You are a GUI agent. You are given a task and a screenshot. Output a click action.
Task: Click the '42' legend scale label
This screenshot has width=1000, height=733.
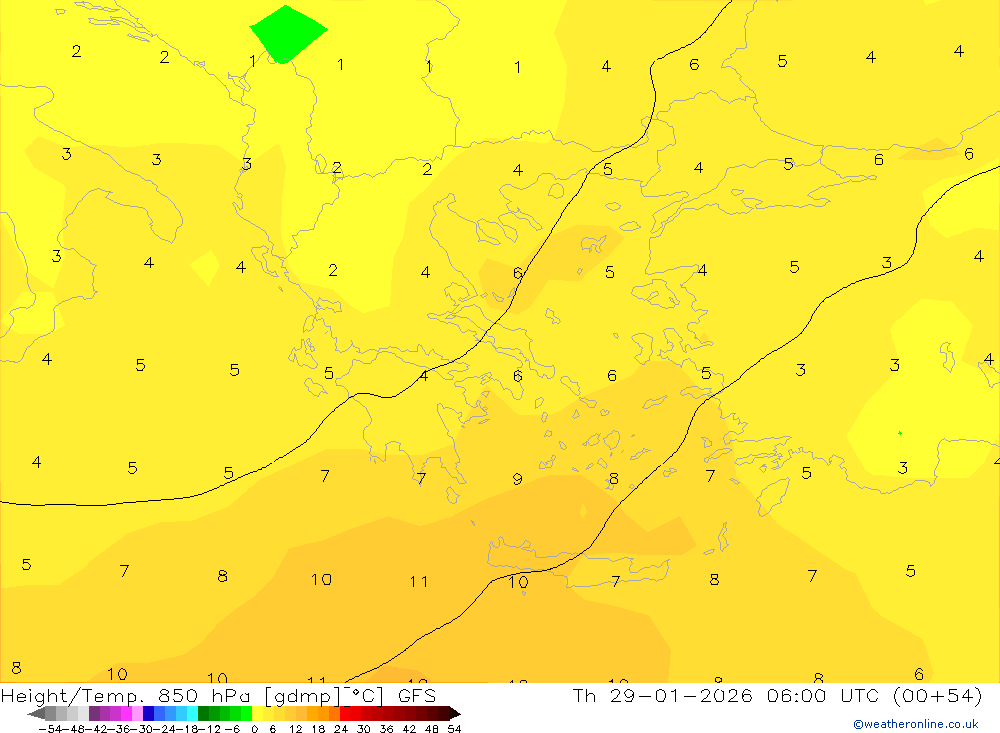409,729
